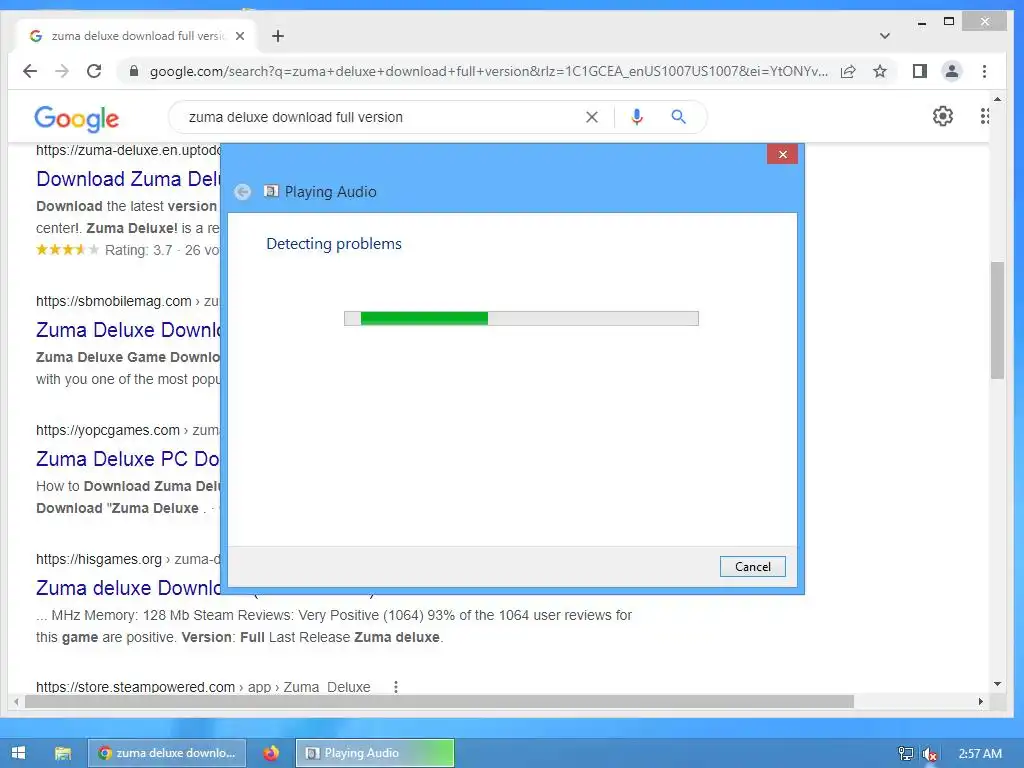Click https://hisgames.org result URL
Screen dimensions: 1024x768
(x=99, y=559)
